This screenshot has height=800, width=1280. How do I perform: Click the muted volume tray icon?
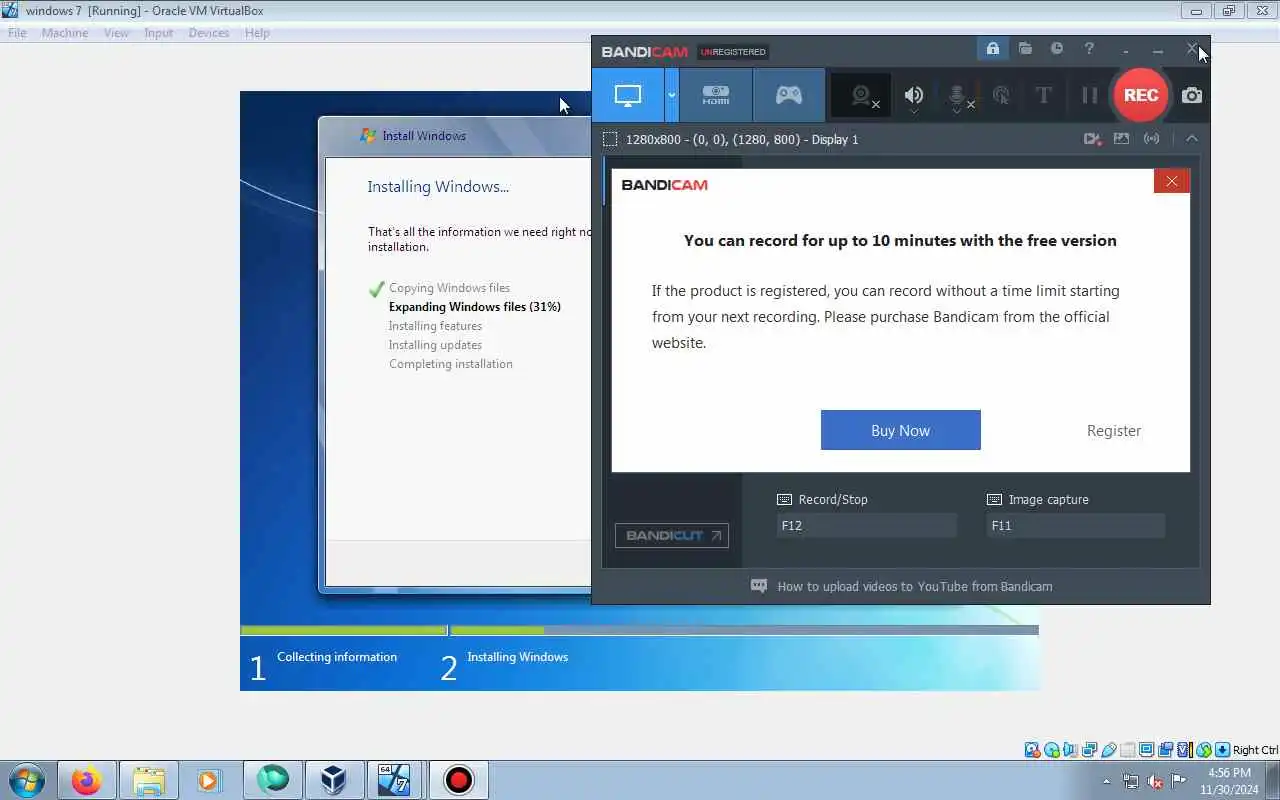click(1154, 781)
